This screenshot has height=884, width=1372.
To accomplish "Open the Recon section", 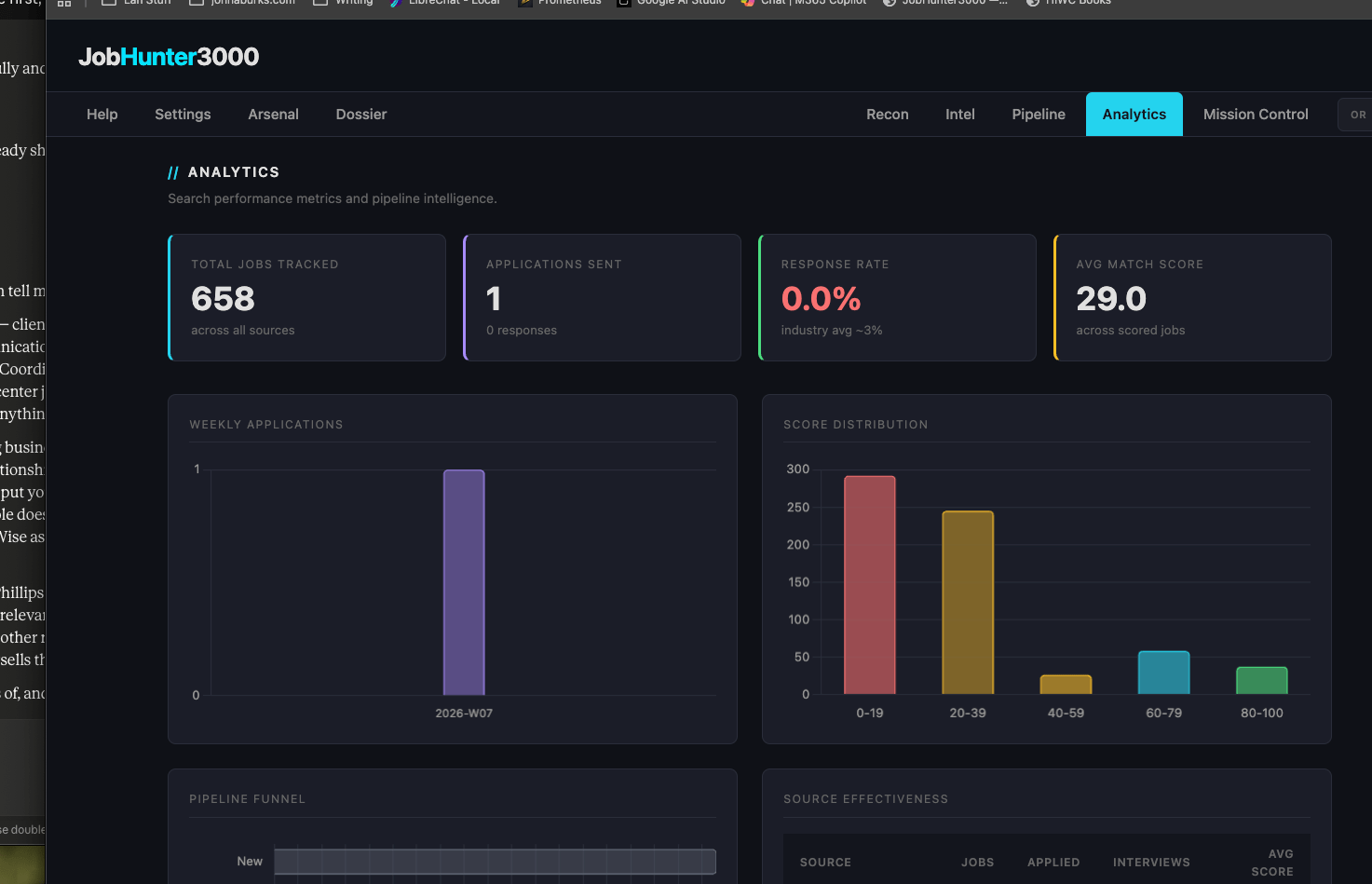I will click(887, 114).
